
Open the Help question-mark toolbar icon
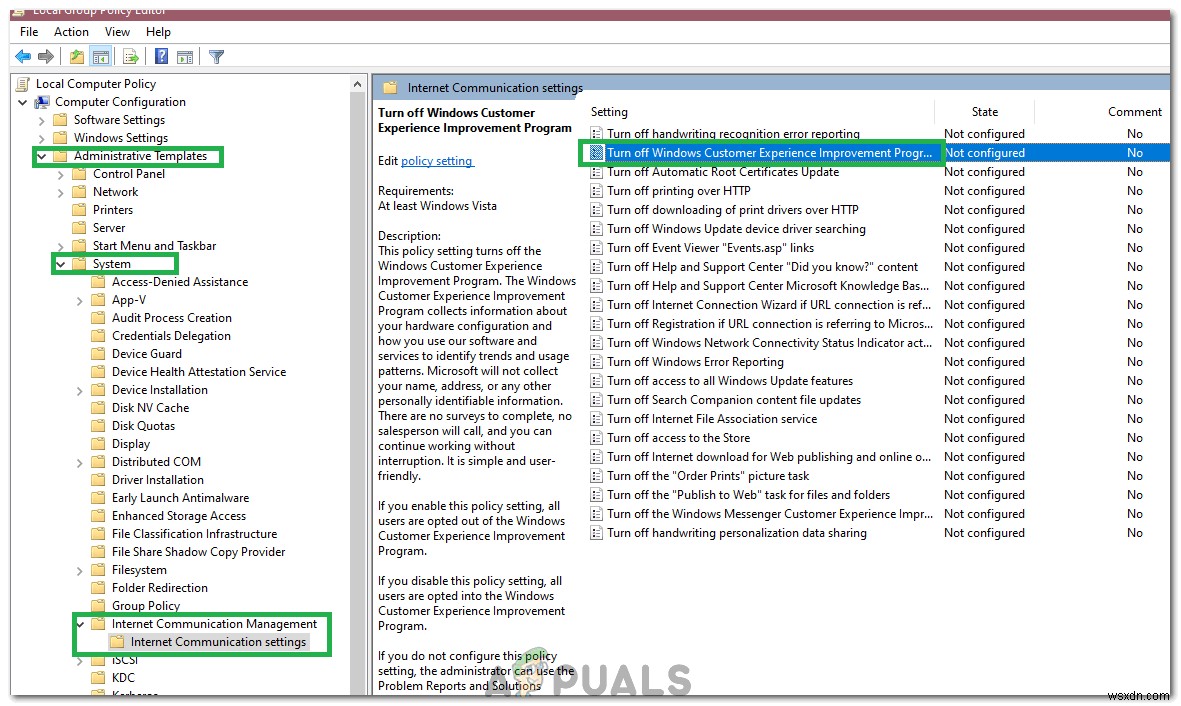pyautogui.click(x=161, y=57)
